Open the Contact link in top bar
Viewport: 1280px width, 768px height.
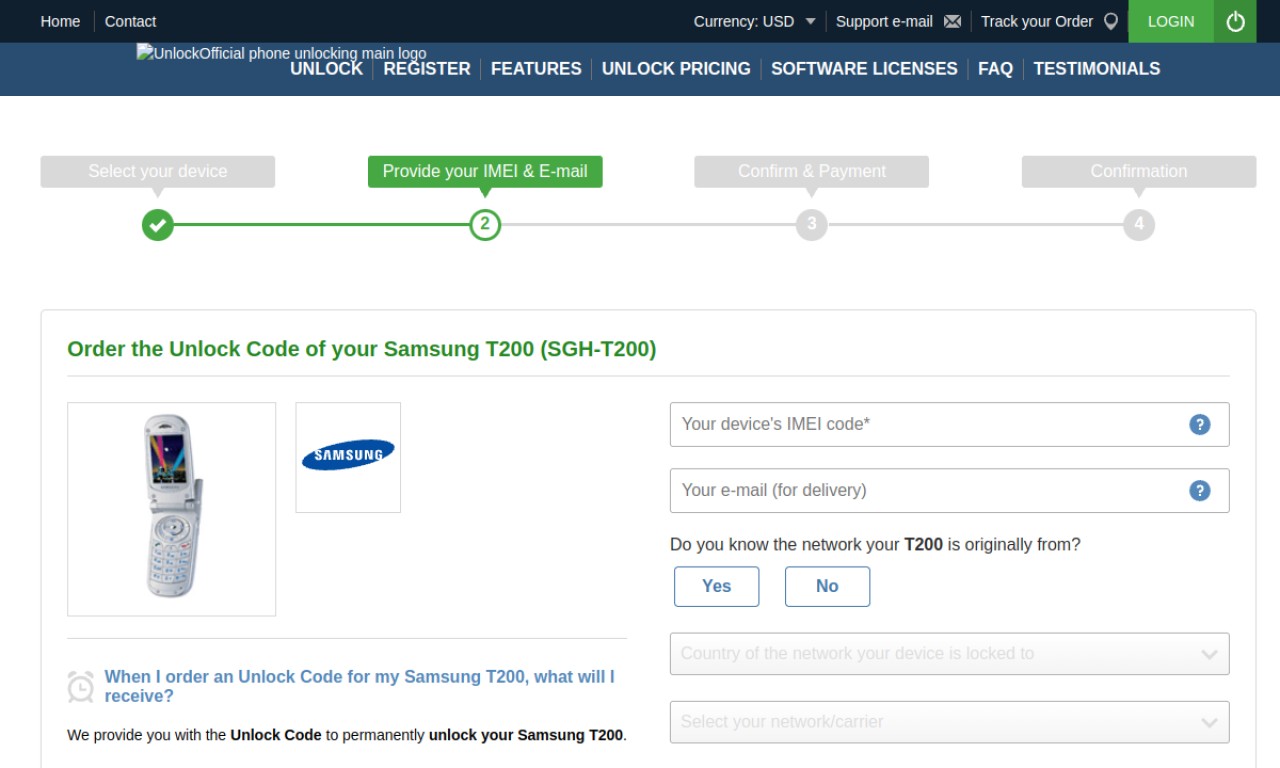[x=130, y=21]
